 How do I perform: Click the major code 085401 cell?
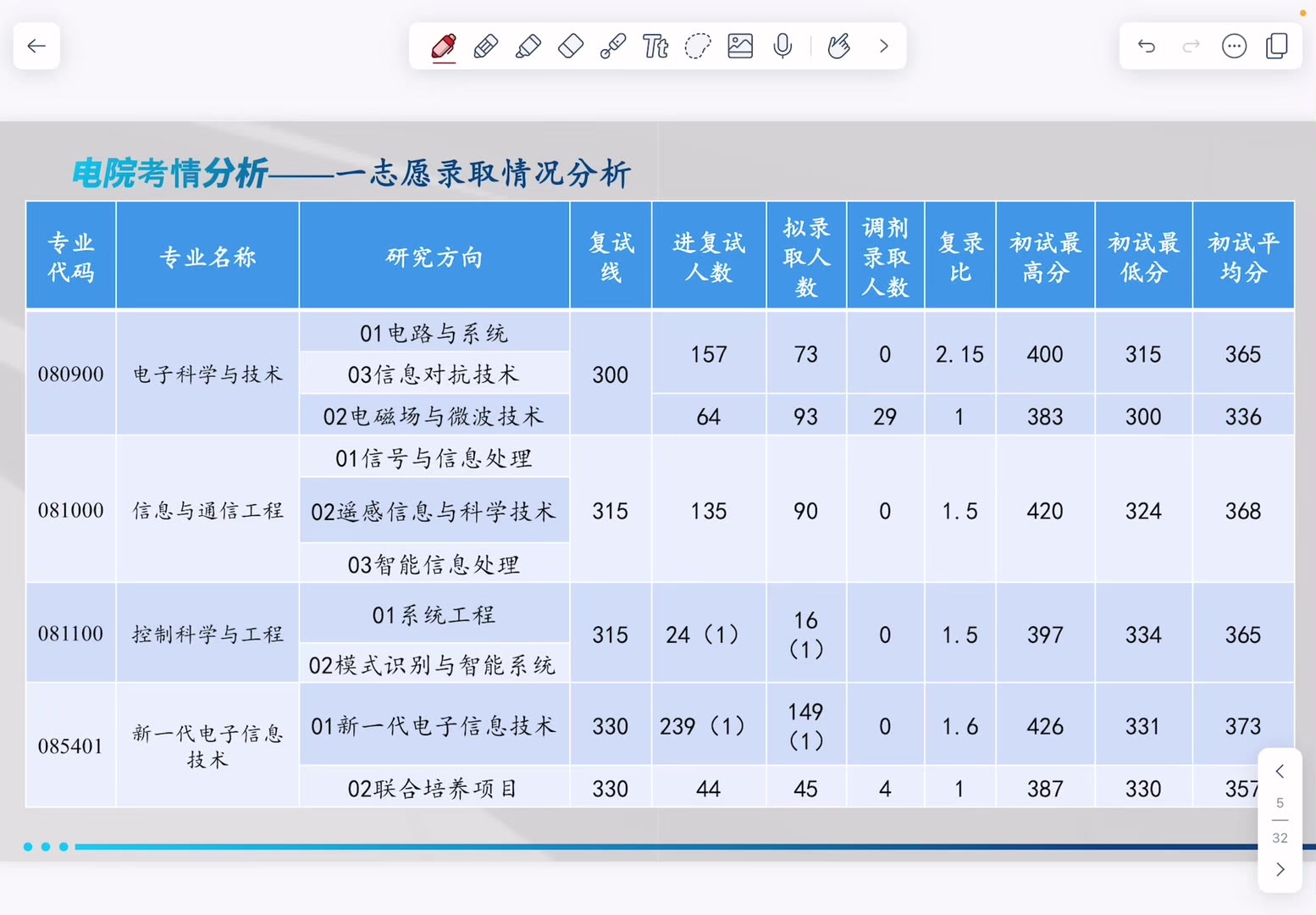pyautogui.click(x=71, y=746)
